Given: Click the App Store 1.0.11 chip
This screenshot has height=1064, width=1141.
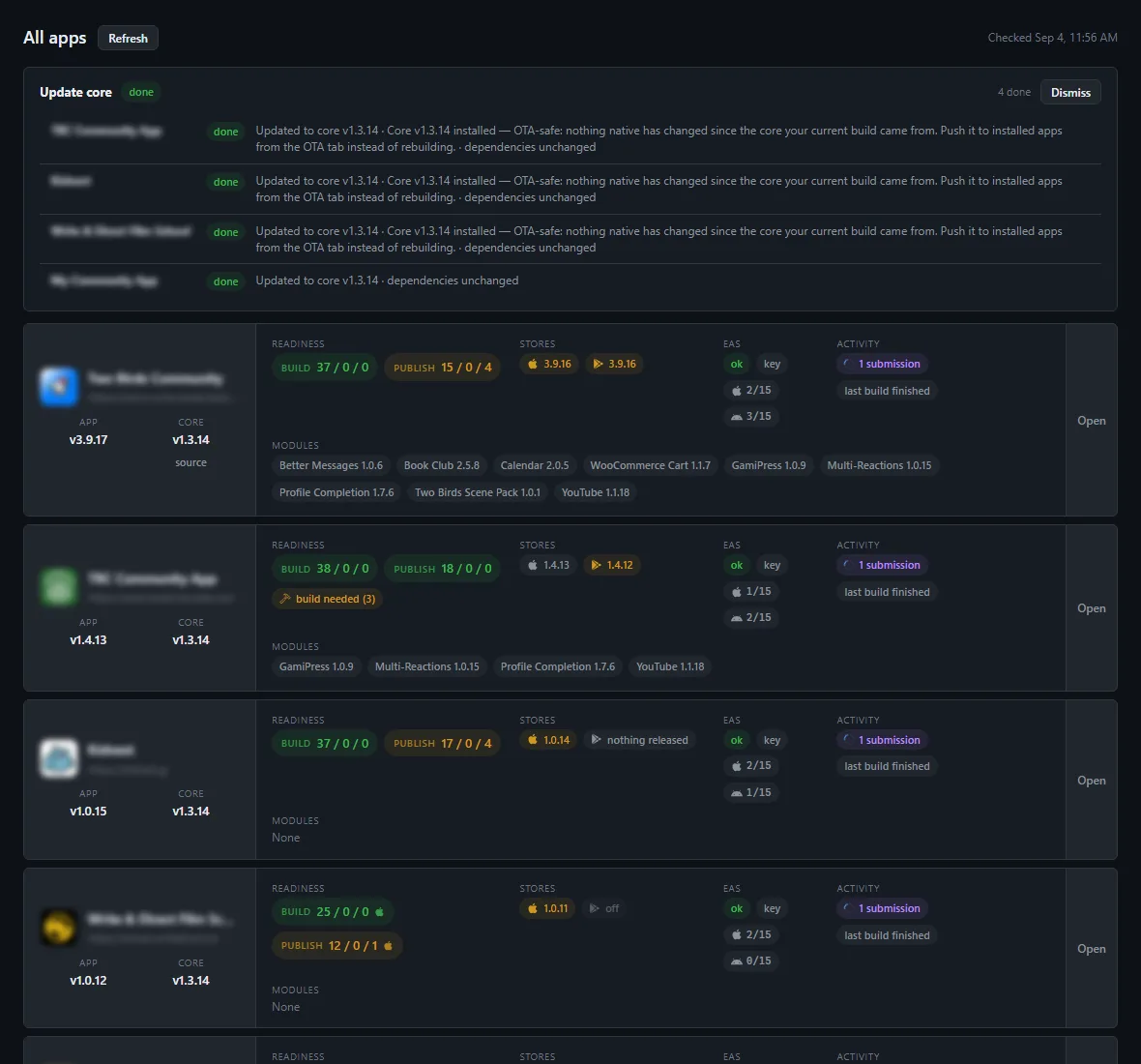Looking at the screenshot, I should [547, 908].
